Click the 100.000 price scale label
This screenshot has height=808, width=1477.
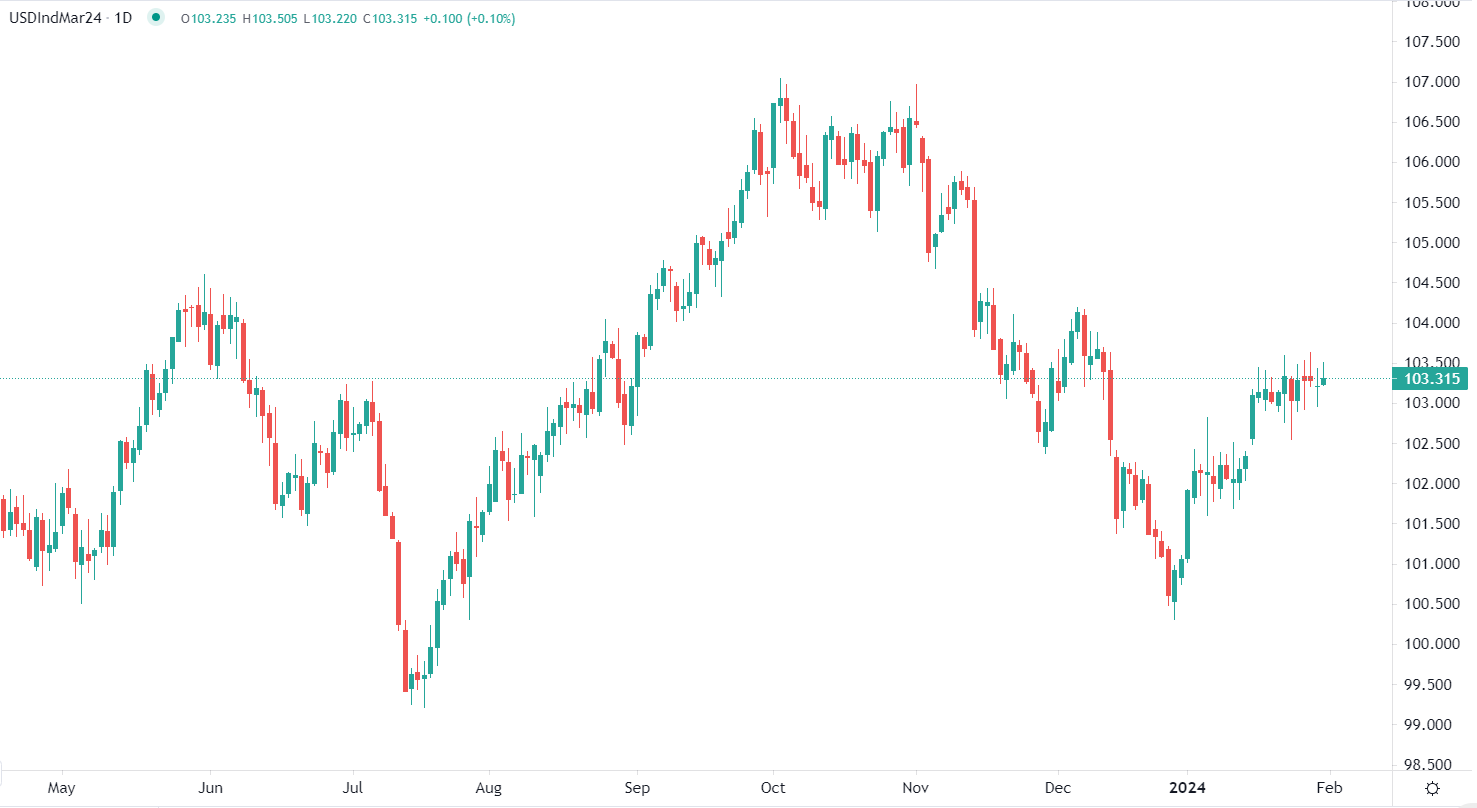pyautogui.click(x=1432, y=644)
